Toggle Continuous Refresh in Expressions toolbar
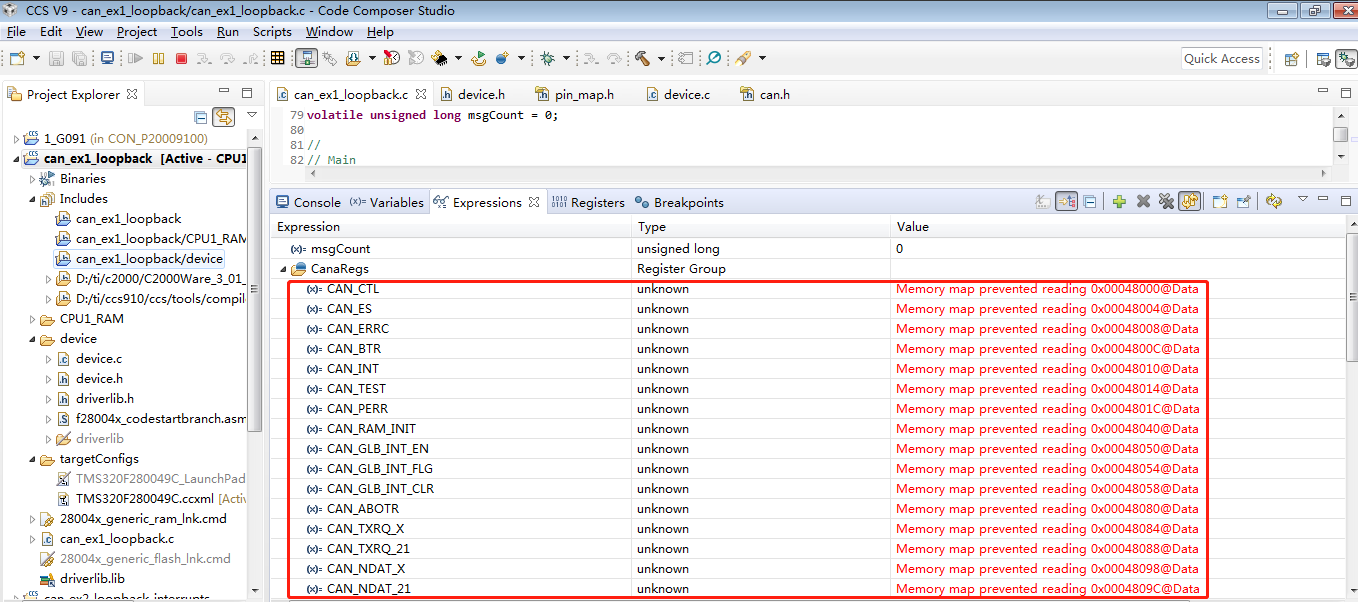The image size is (1358, 602). point(1189,201)
